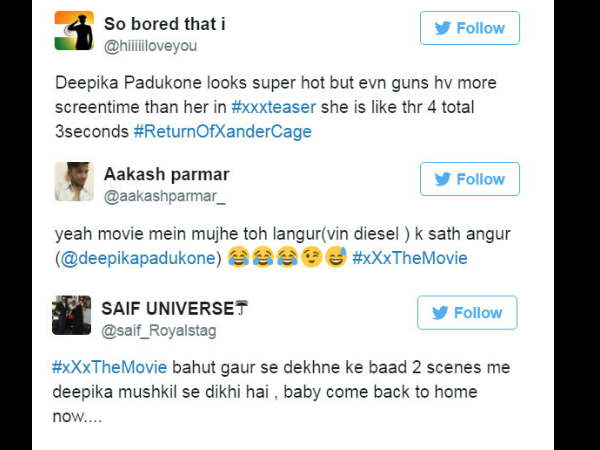Viewport: 600px width, 450px height.
Task: Click Twitter bird icon on Aakash's Follow button
Action: point(443,179)
